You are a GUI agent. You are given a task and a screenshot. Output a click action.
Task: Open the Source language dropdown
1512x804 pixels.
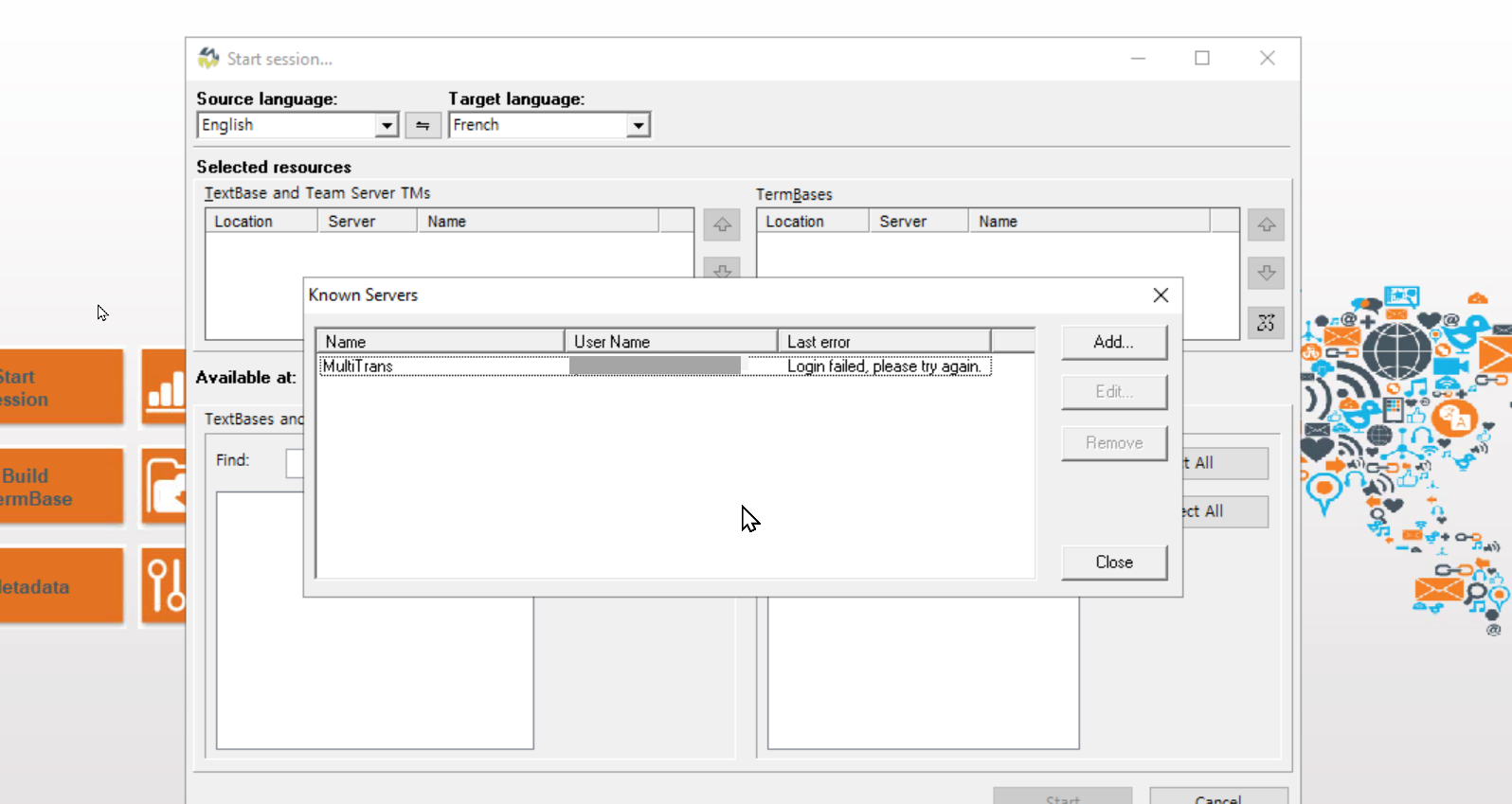387,125
